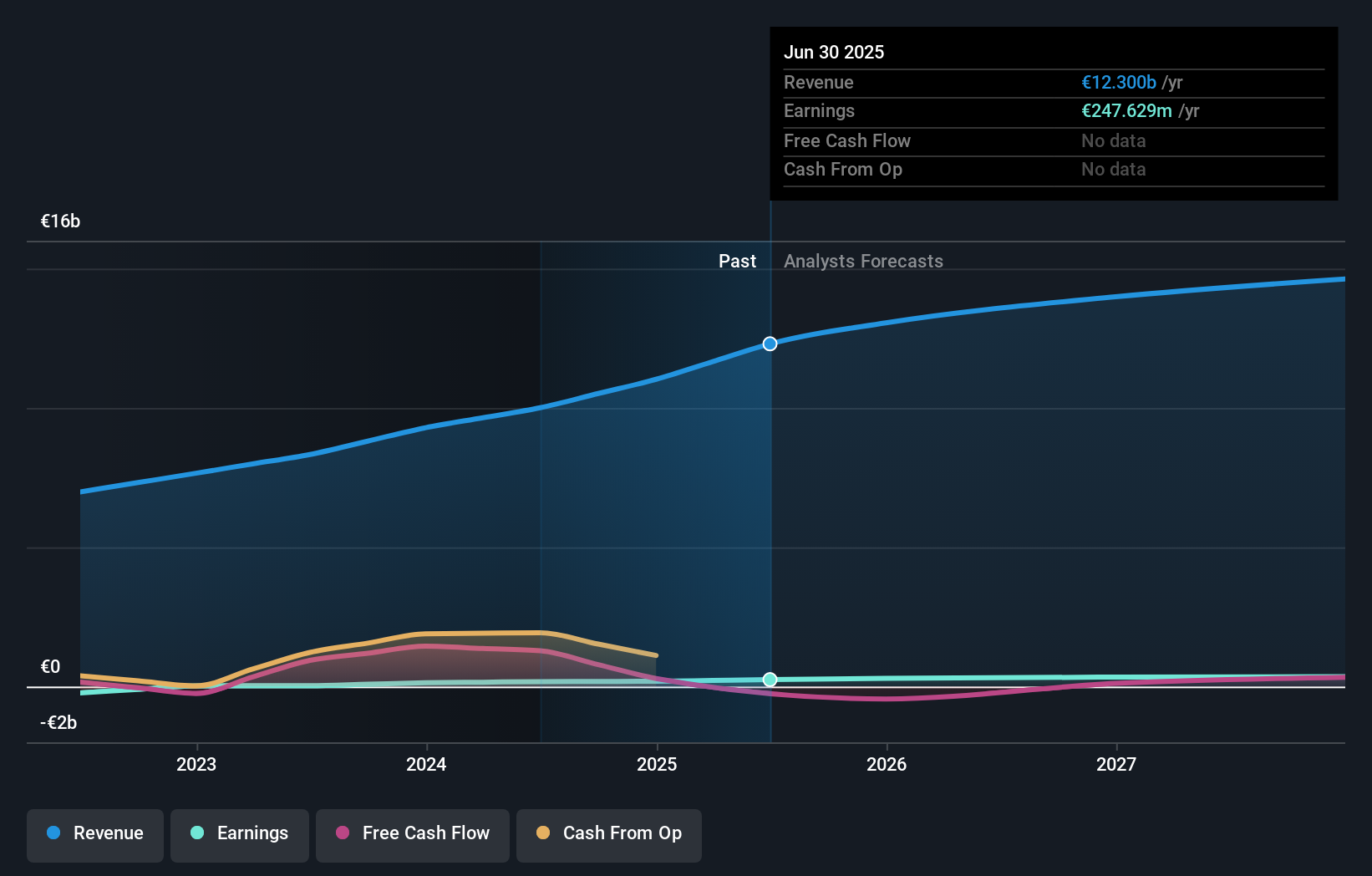Viewport: 1372px width, 876px height.
Task: Click No data value beside Cash From Op
Action: tap(1114, 169)
